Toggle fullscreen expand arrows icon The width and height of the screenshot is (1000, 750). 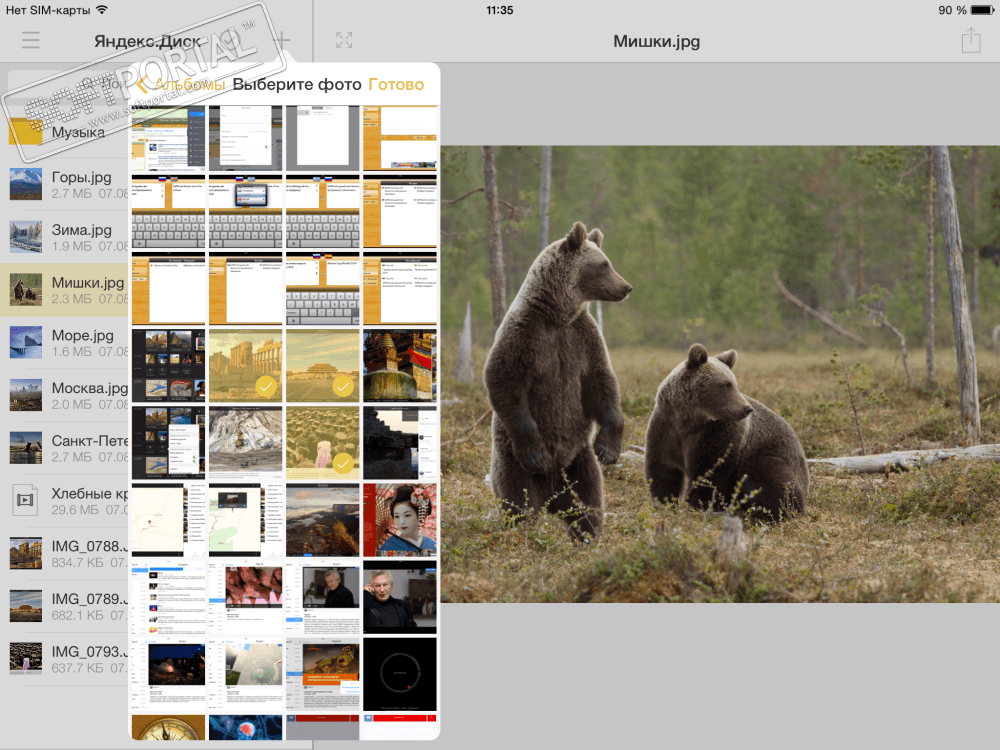pos(344,41)
